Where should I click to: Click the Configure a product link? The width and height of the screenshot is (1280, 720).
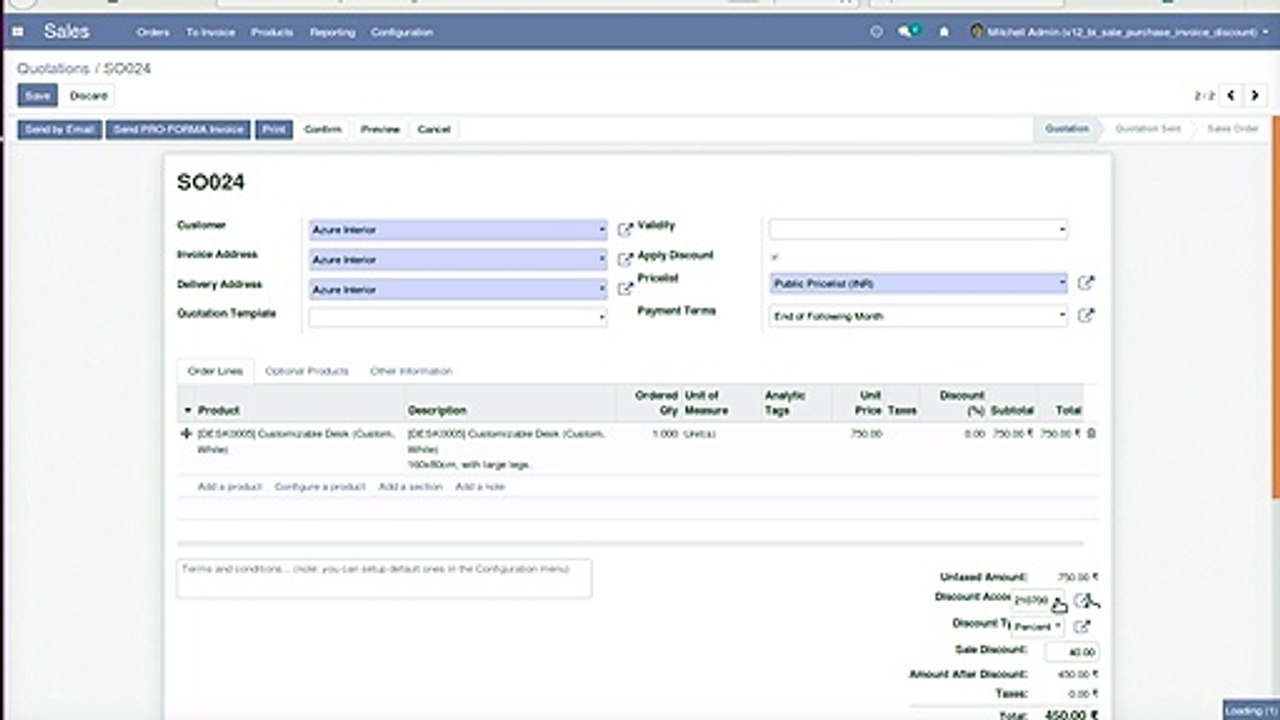pyautogui.click(x=320, y=487)
